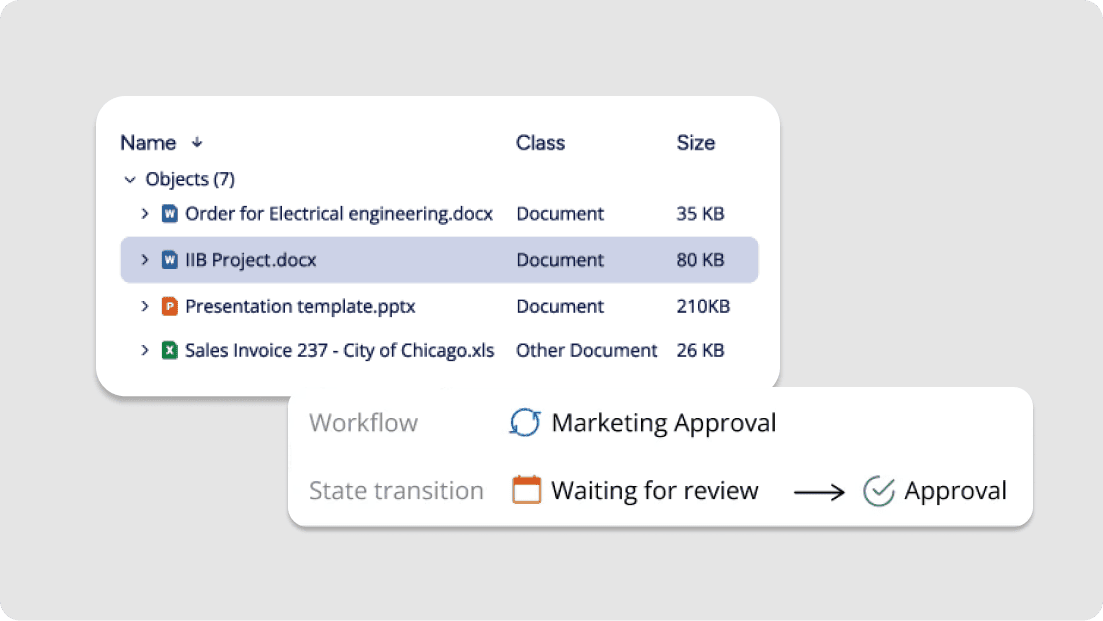Expand Order for Electrical engineering.docx row
The image size is (1103, 621).
pyautogui.click(x=145, y=213)
